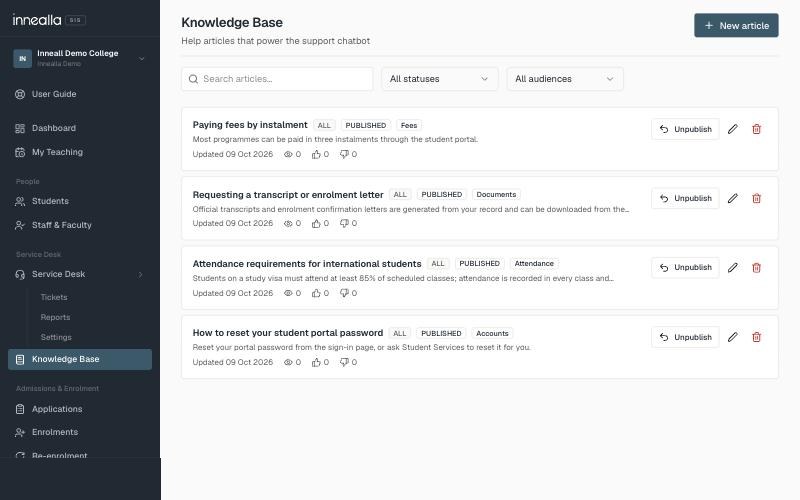The height and width of the screenshot is (500, 800).
Task: Edit the Attendance requirements article
Action: (732, 267)
